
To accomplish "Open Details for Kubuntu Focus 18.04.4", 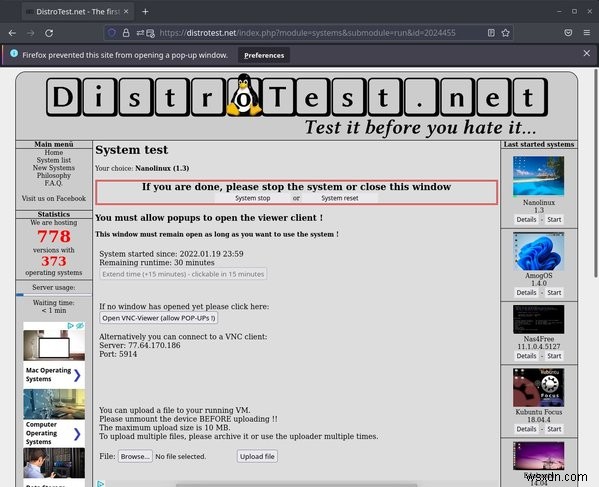I will [526, 429].
